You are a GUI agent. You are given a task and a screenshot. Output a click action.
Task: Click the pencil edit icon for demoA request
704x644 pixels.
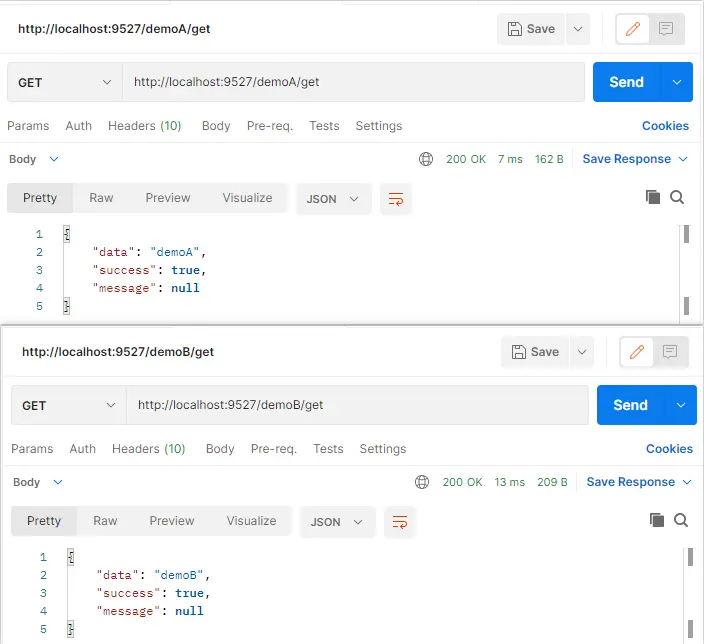(x=632, y=29)
